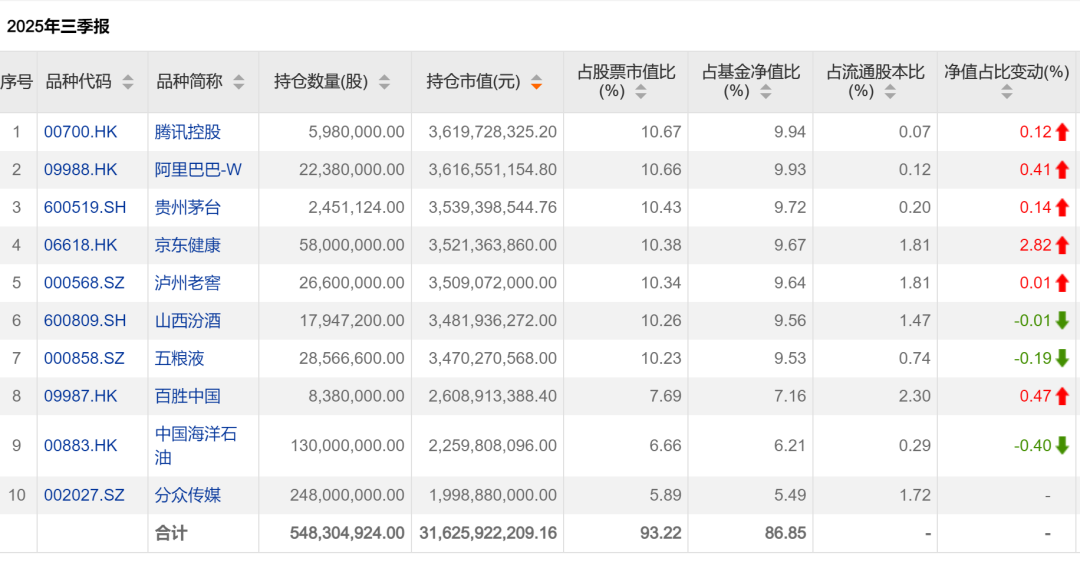Click sort arrows next to 品种简称

tap(238, 83)
